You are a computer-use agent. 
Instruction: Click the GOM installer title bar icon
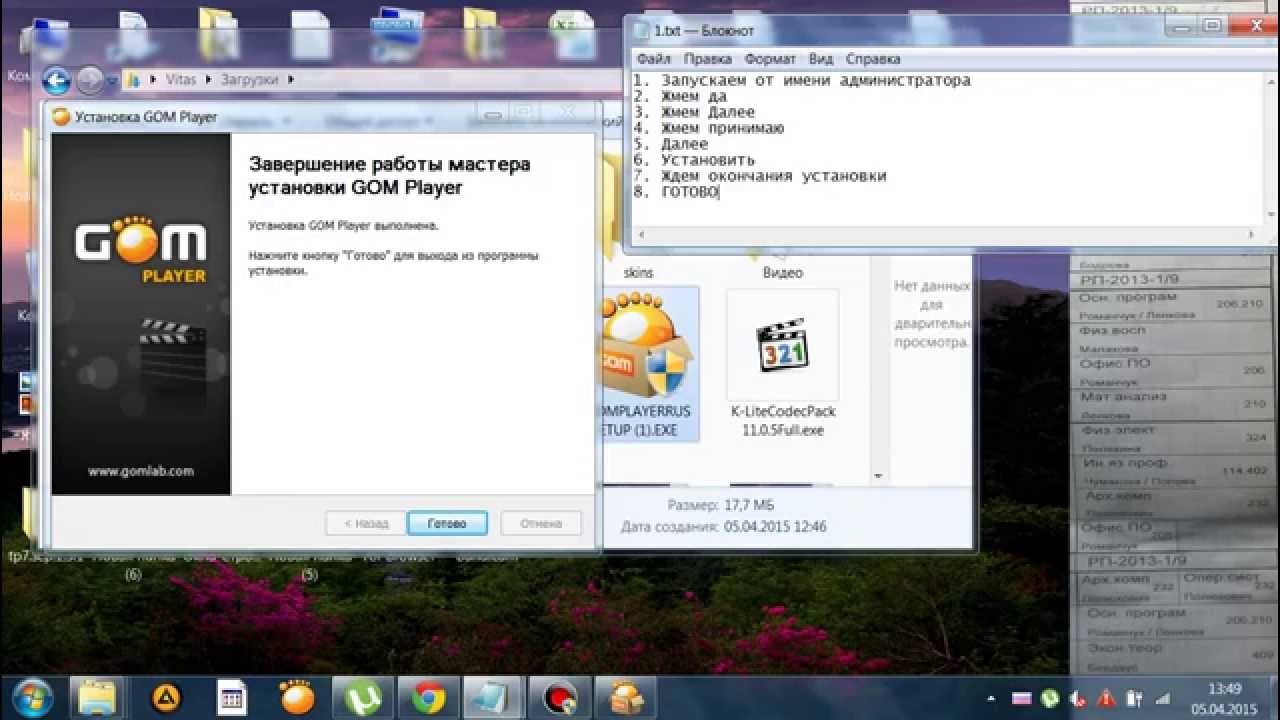tap(62, 117)
